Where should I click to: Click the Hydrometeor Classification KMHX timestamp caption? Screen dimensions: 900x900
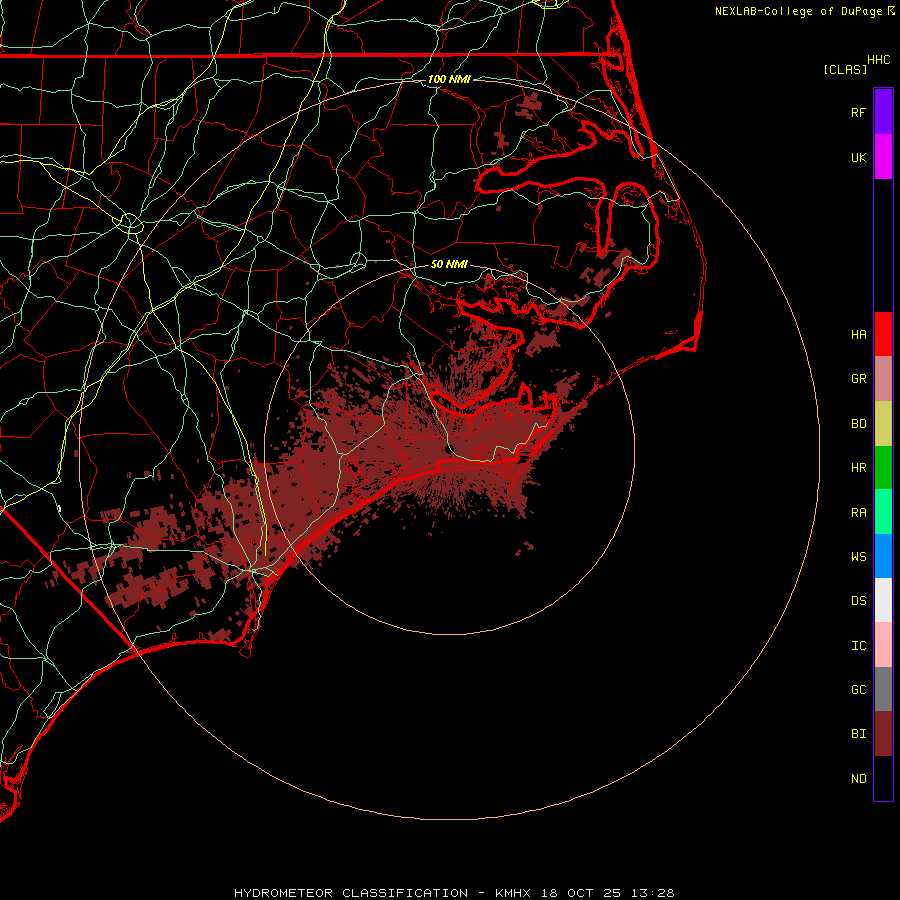tap(454, 893)
